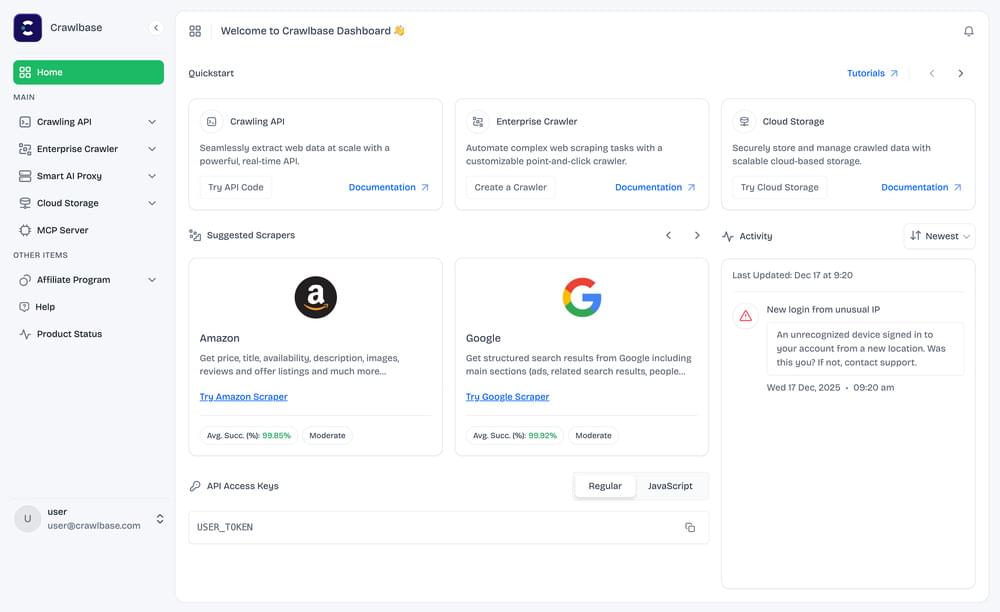Click the next arrow in Suggested Scrapers
The image size is (1000, 612).
pos(697,236)
